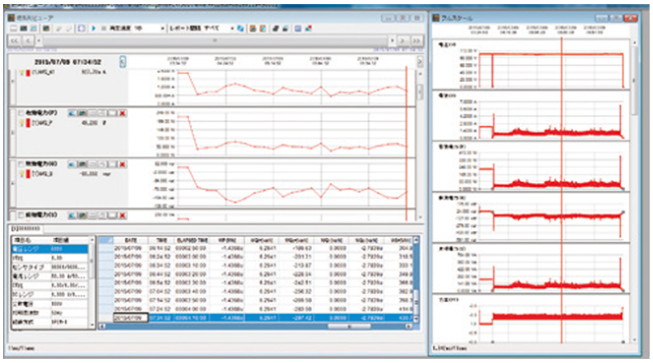Collapse the channel list with the < arrow
The height and width of the screenshot is (363, 653).
tap(122, 62)
